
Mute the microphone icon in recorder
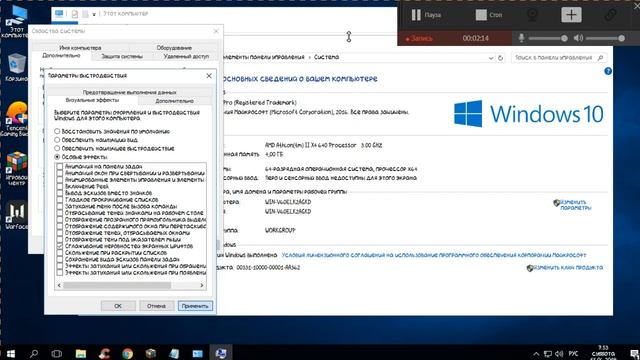pos(521,38)
